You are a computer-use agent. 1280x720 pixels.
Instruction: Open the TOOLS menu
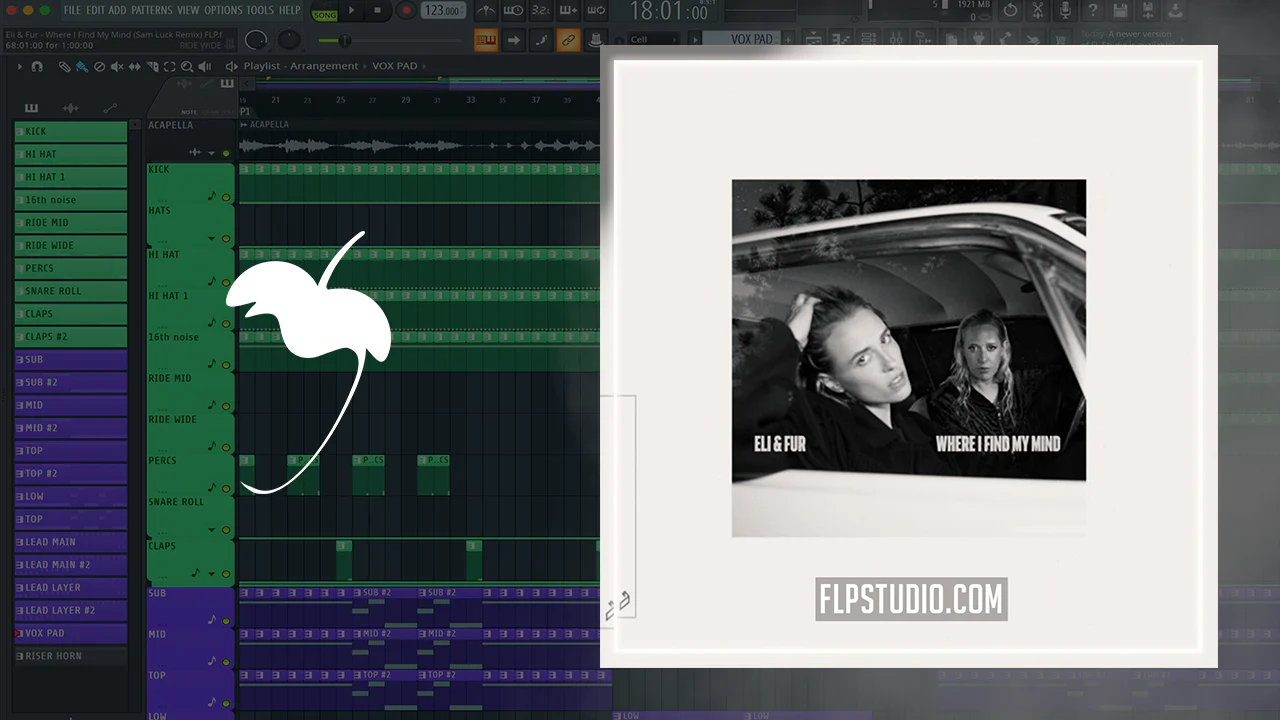[x=260, y=10]
